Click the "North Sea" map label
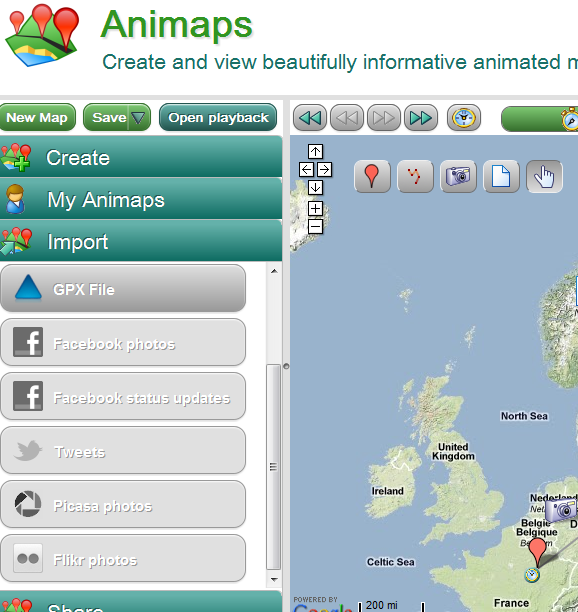 tap(524, 416)
